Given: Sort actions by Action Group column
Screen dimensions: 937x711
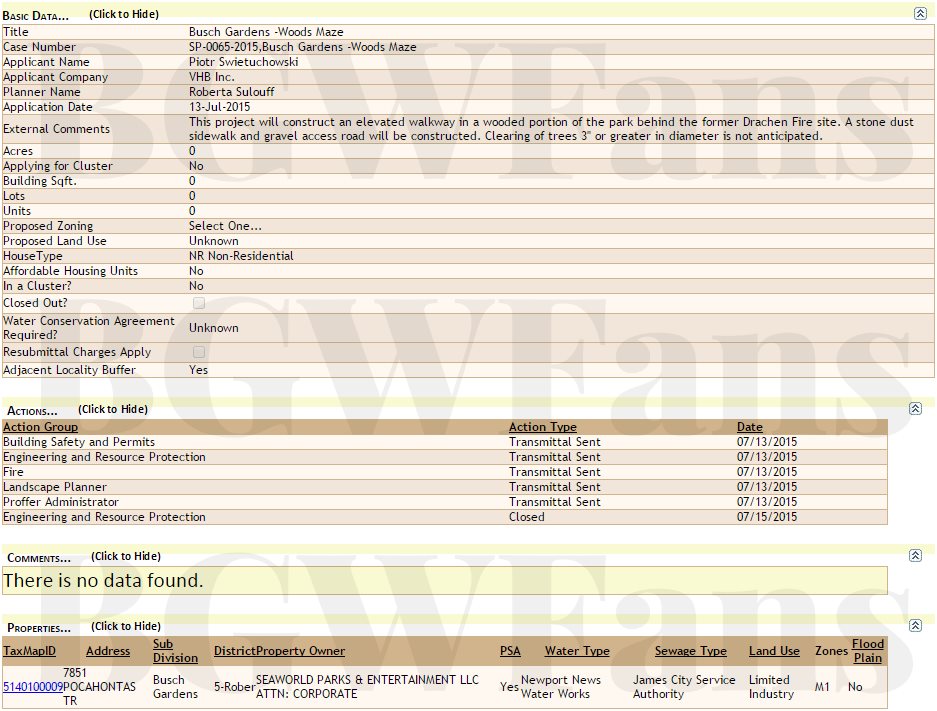Looking at the screenshot, I should coord(41,427).
